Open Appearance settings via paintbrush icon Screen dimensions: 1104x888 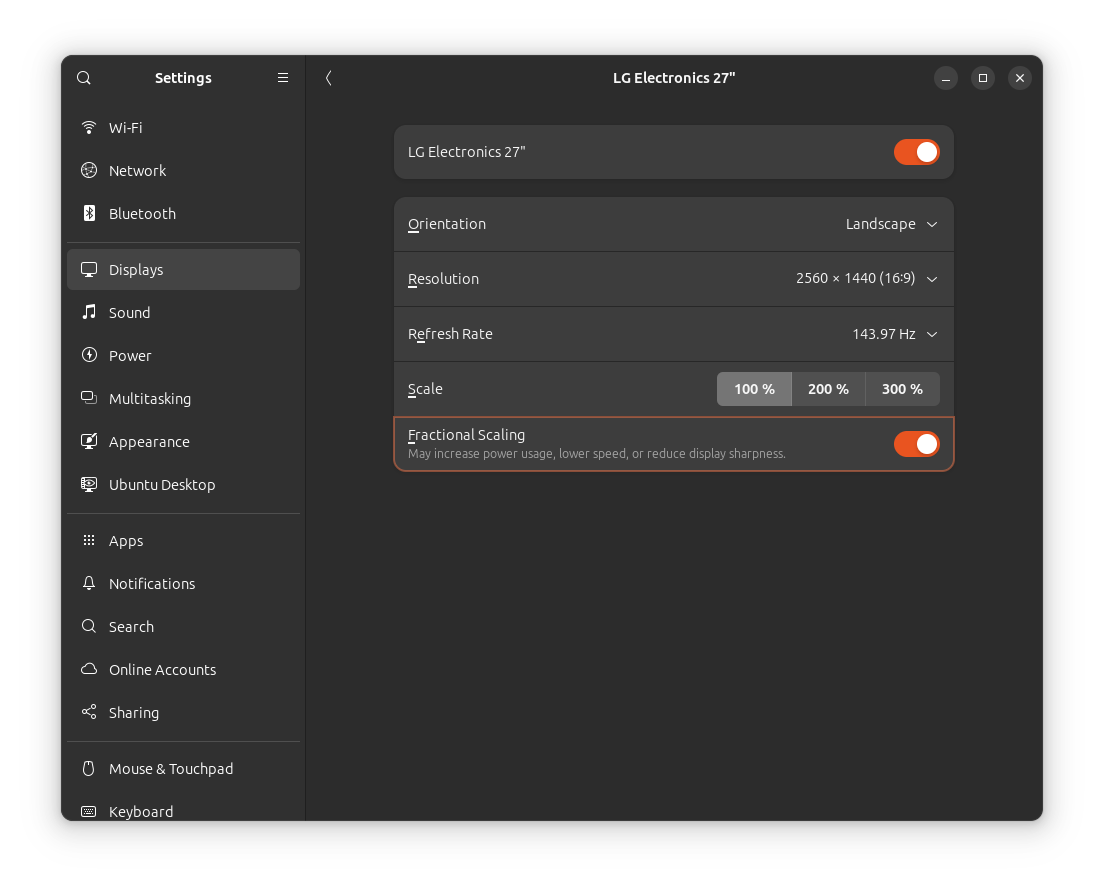pyautogui.click(x=90, y=441)
